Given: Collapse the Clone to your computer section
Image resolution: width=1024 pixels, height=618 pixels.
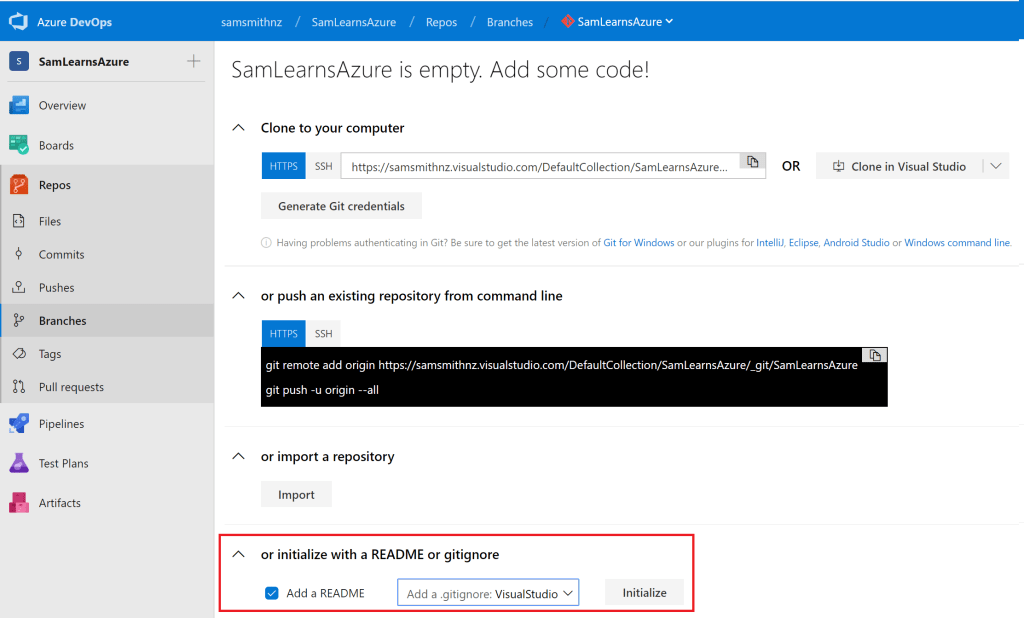Looking at the screenshot, I should (x=238, y=128).
